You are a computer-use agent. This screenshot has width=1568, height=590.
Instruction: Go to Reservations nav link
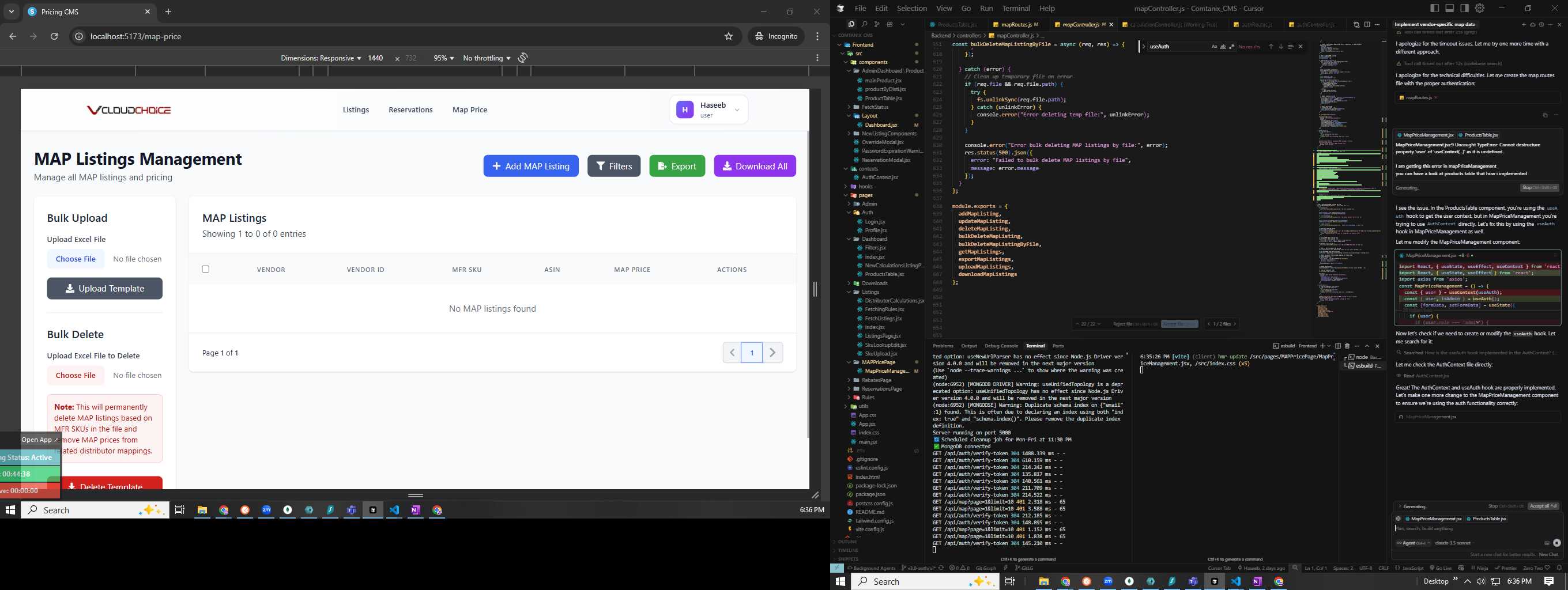point(411,110)
